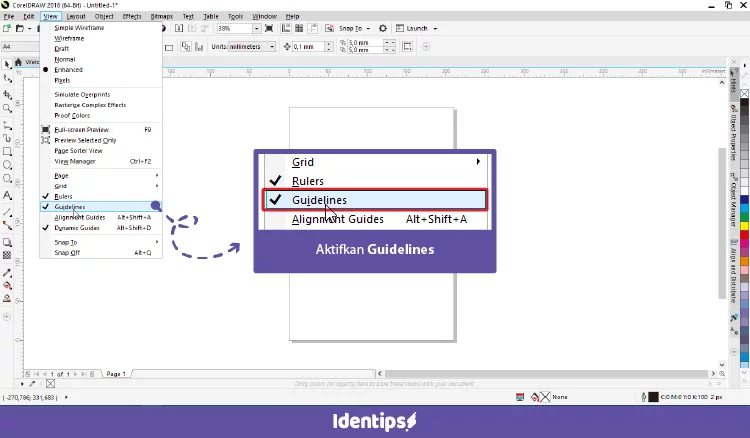Click the black outline color swatch

653,397
